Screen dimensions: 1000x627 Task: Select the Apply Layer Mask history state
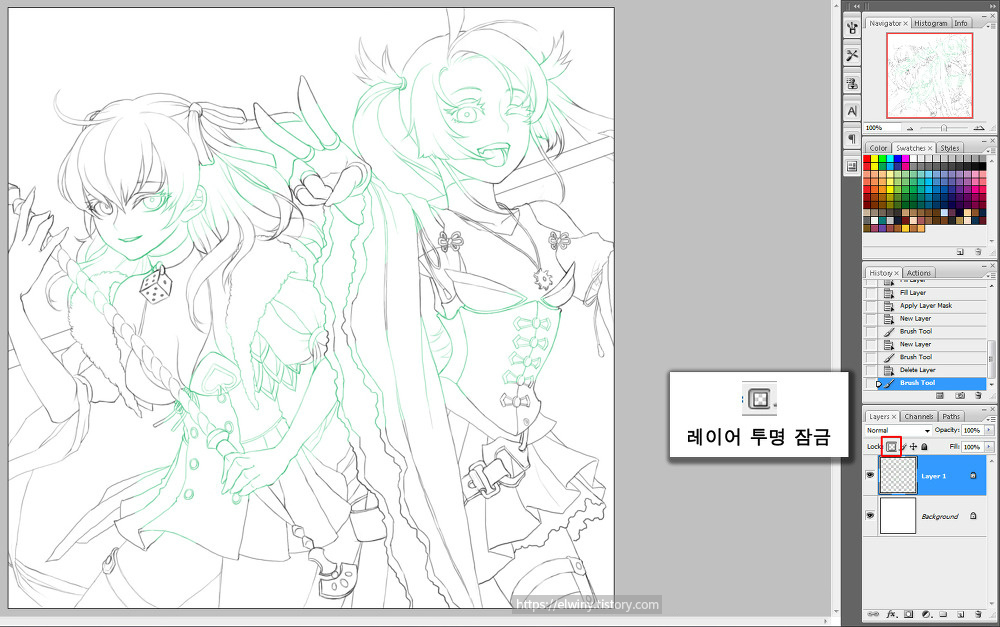925,306
